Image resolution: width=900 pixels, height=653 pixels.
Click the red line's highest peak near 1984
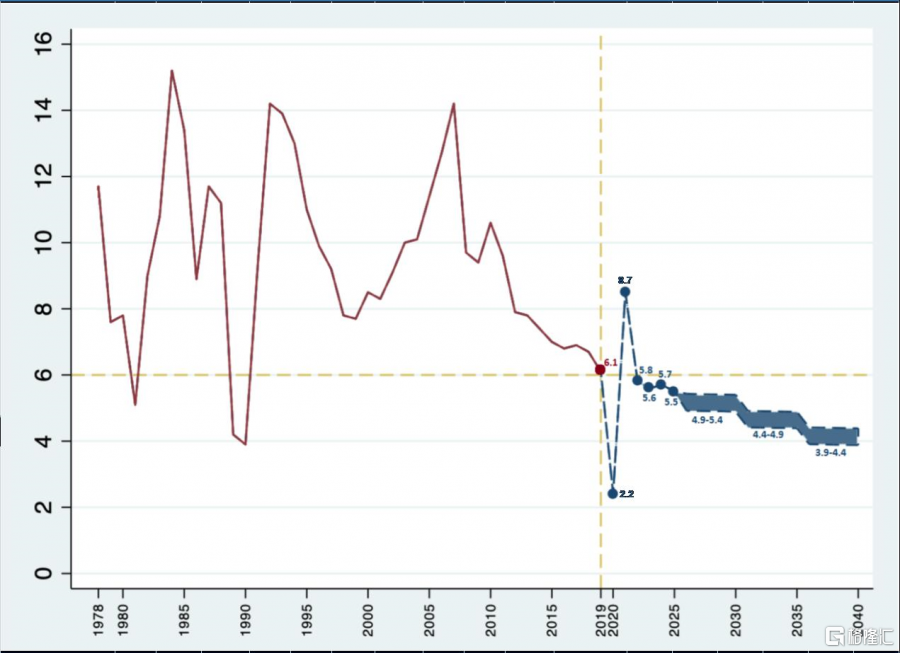172,71
